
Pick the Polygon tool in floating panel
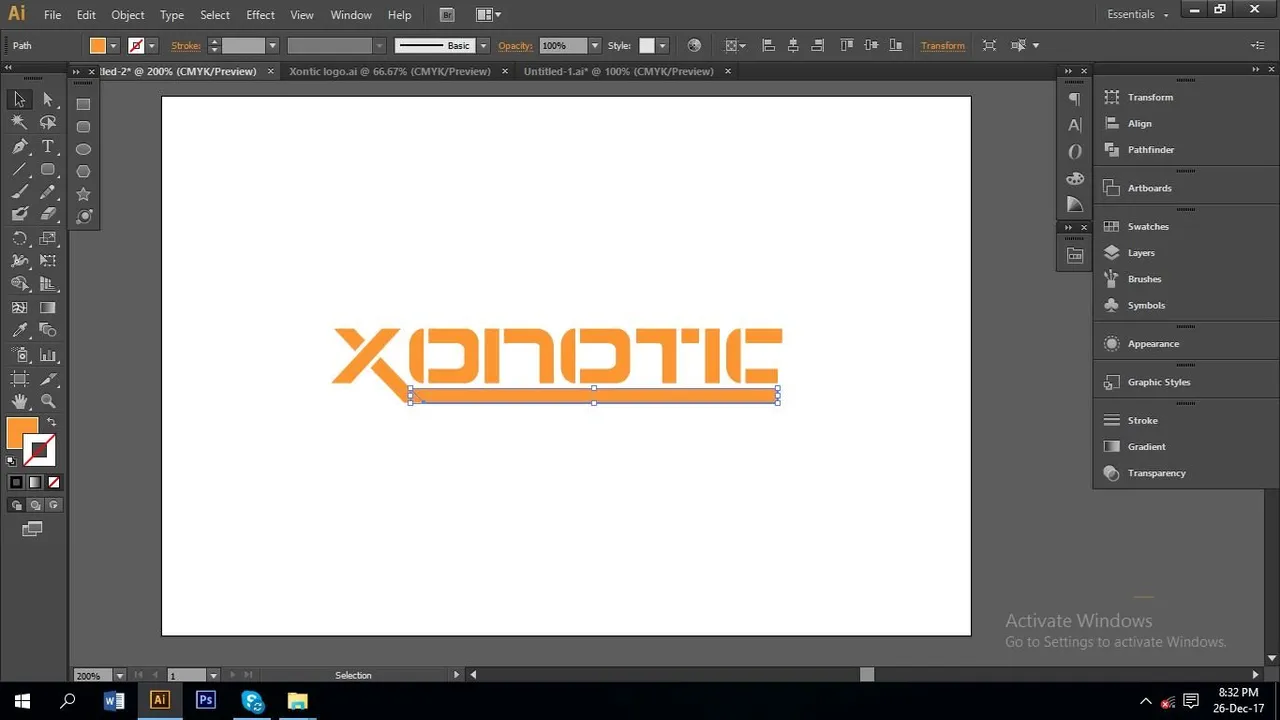pos(83,171)
